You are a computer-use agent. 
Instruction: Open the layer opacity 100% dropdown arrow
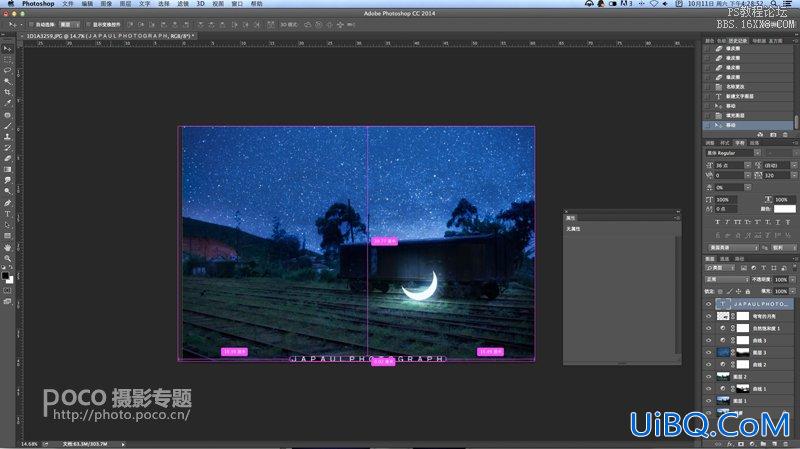pyautogui.click(x=792, y=280)
